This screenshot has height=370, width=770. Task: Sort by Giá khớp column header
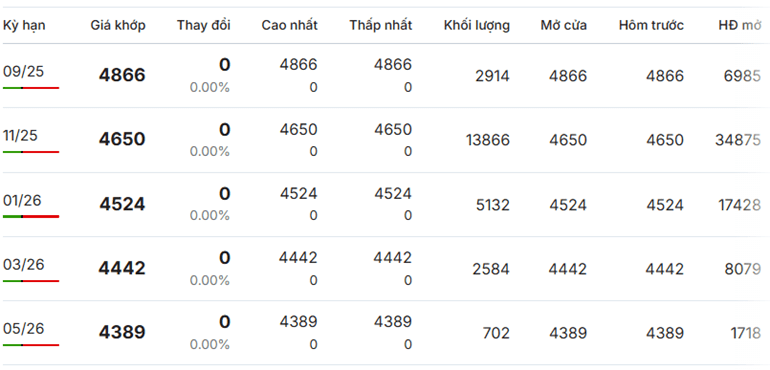pos(118,26)
